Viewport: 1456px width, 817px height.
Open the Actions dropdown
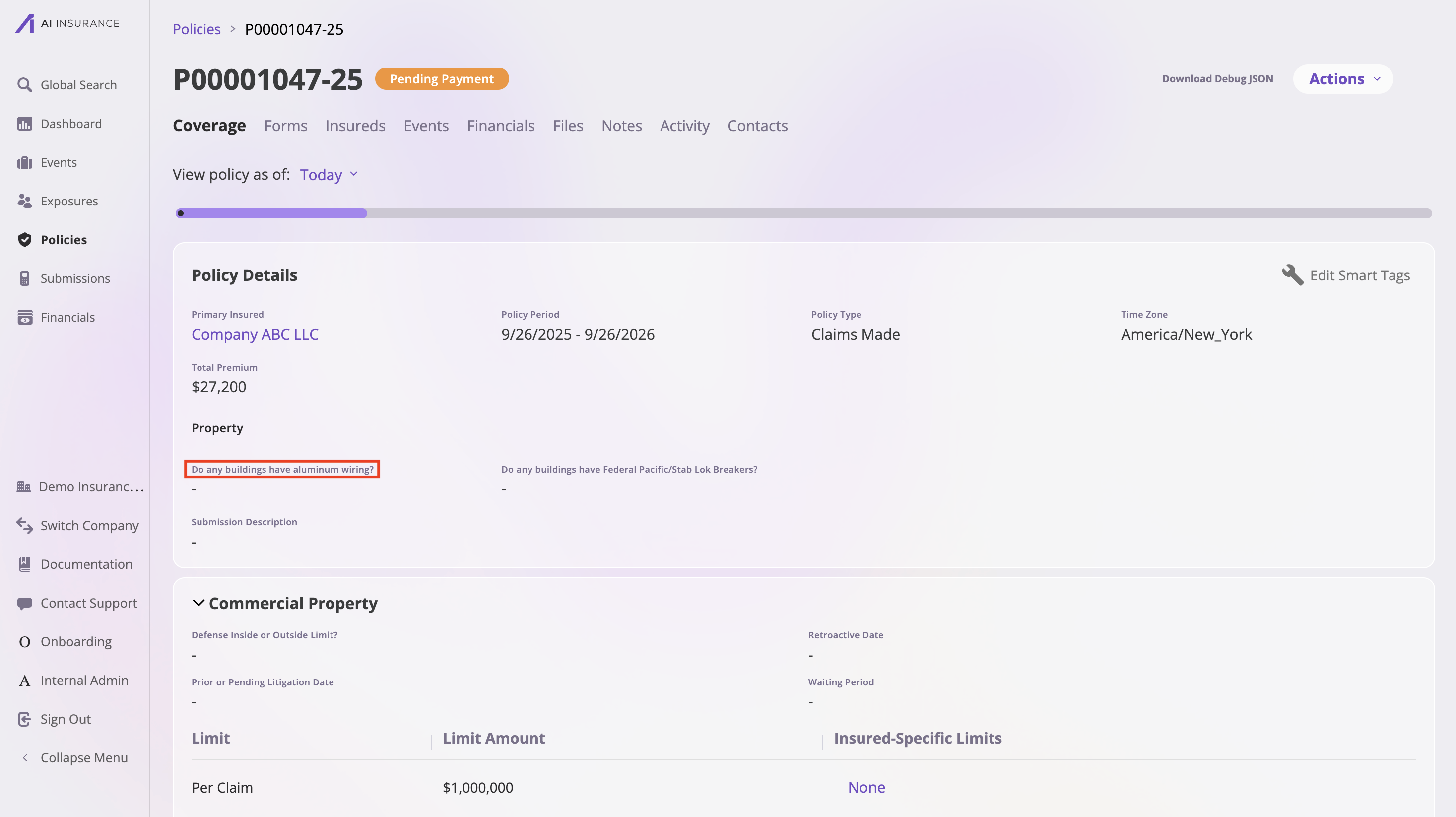point(1342,78)
